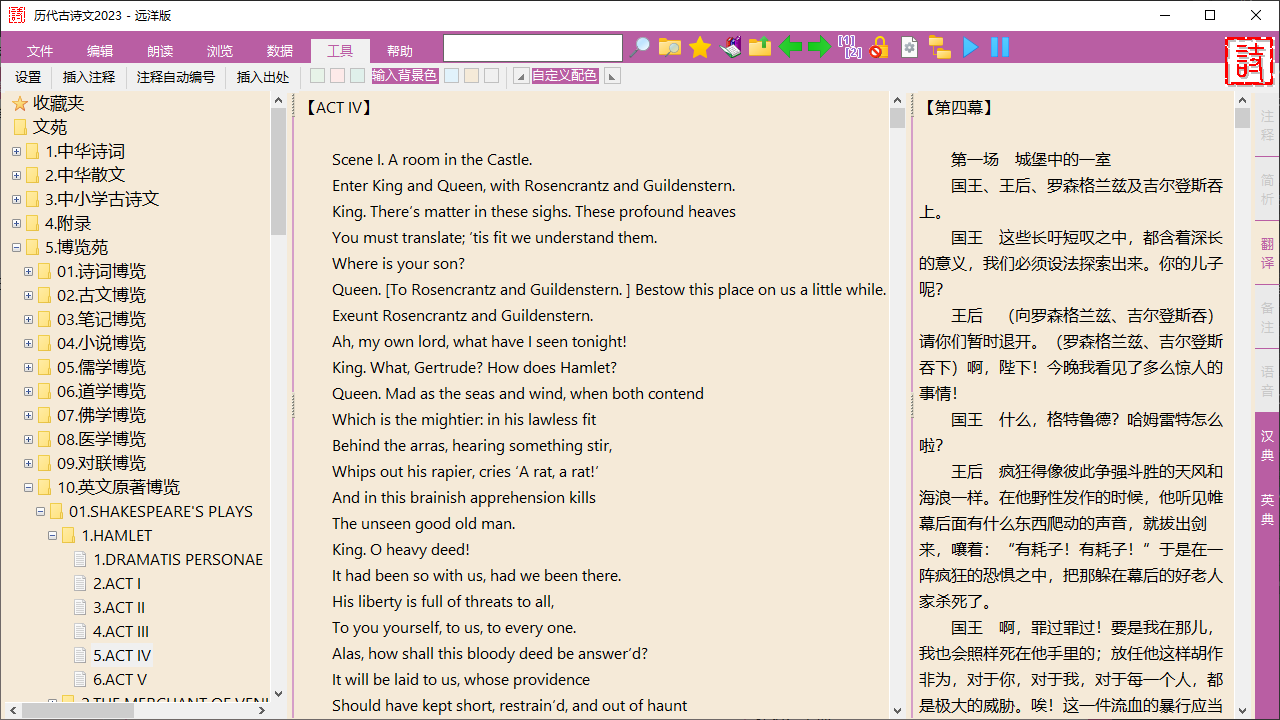Click the yellow star favorites icon
The height and width of the screenshot is (720, 1280).
(x=700, y=48)
